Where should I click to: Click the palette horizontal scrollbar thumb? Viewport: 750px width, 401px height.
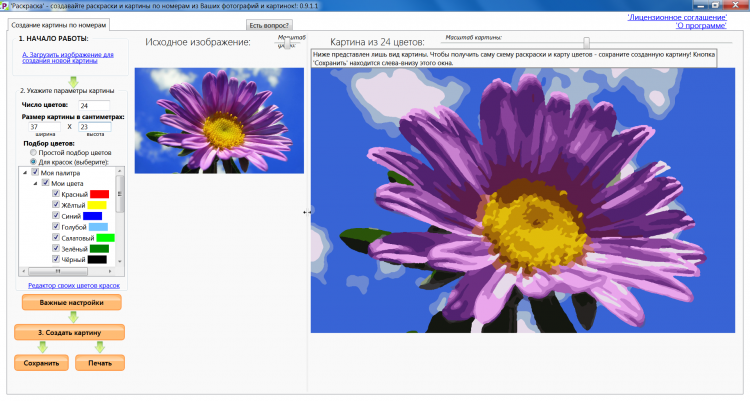coord(58,271)
